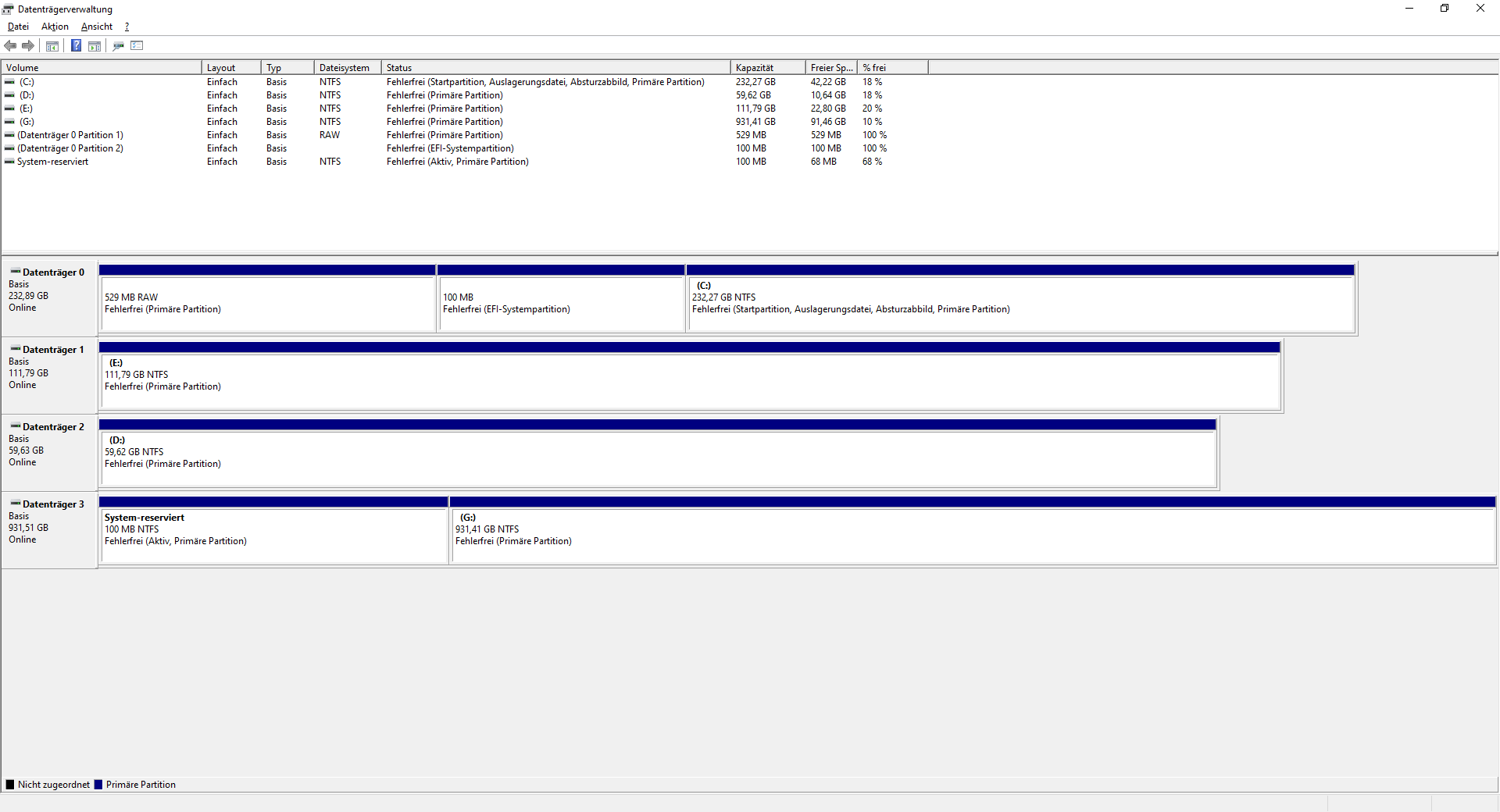Image resolution: width=1500 pixels, height=812 pixels.
Task: Click the '42,22 GB' free space cell
Action: [x=828, y=82]
